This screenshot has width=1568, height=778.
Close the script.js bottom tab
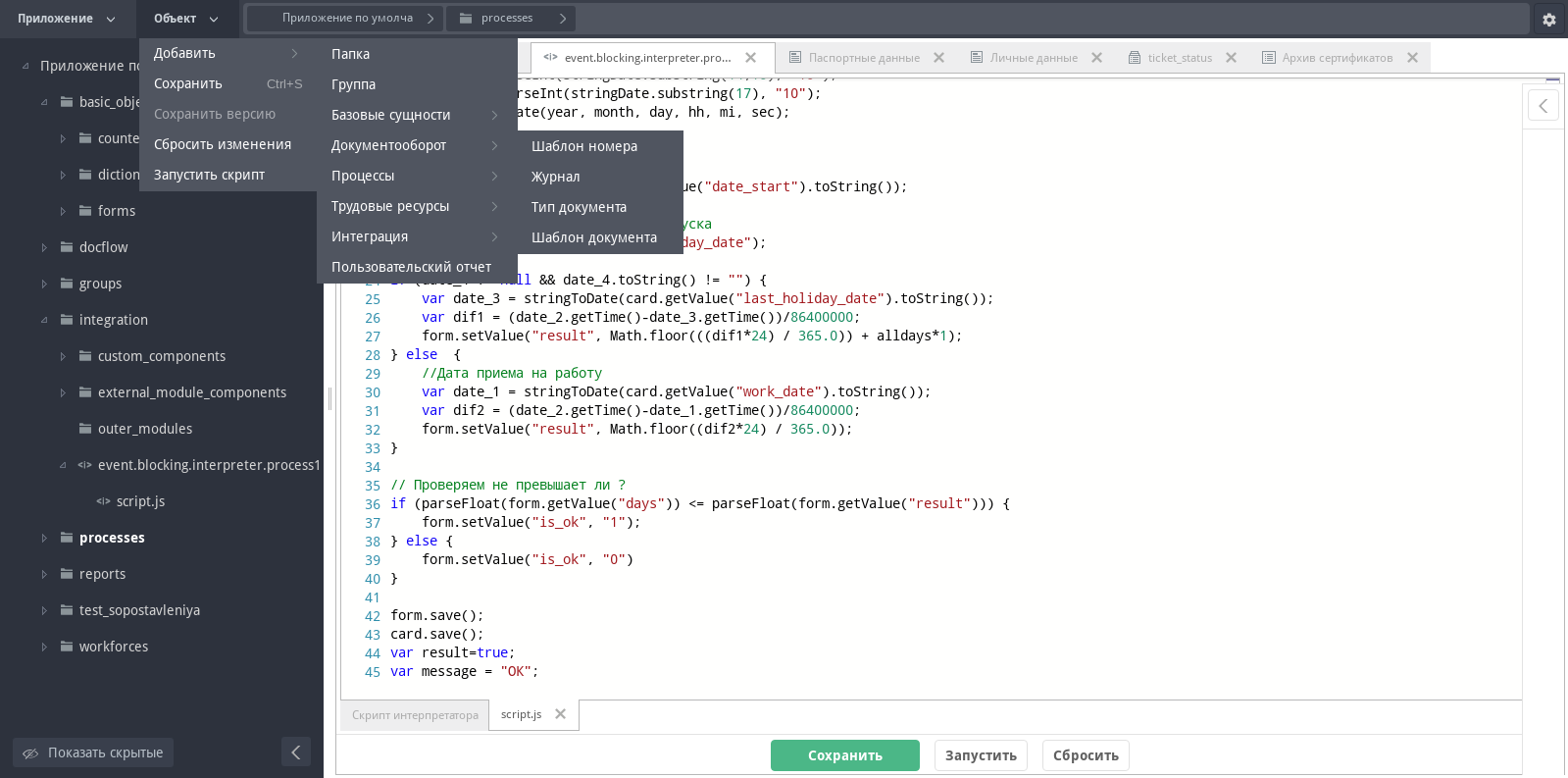pyautogui.click(x=560, y=714)
